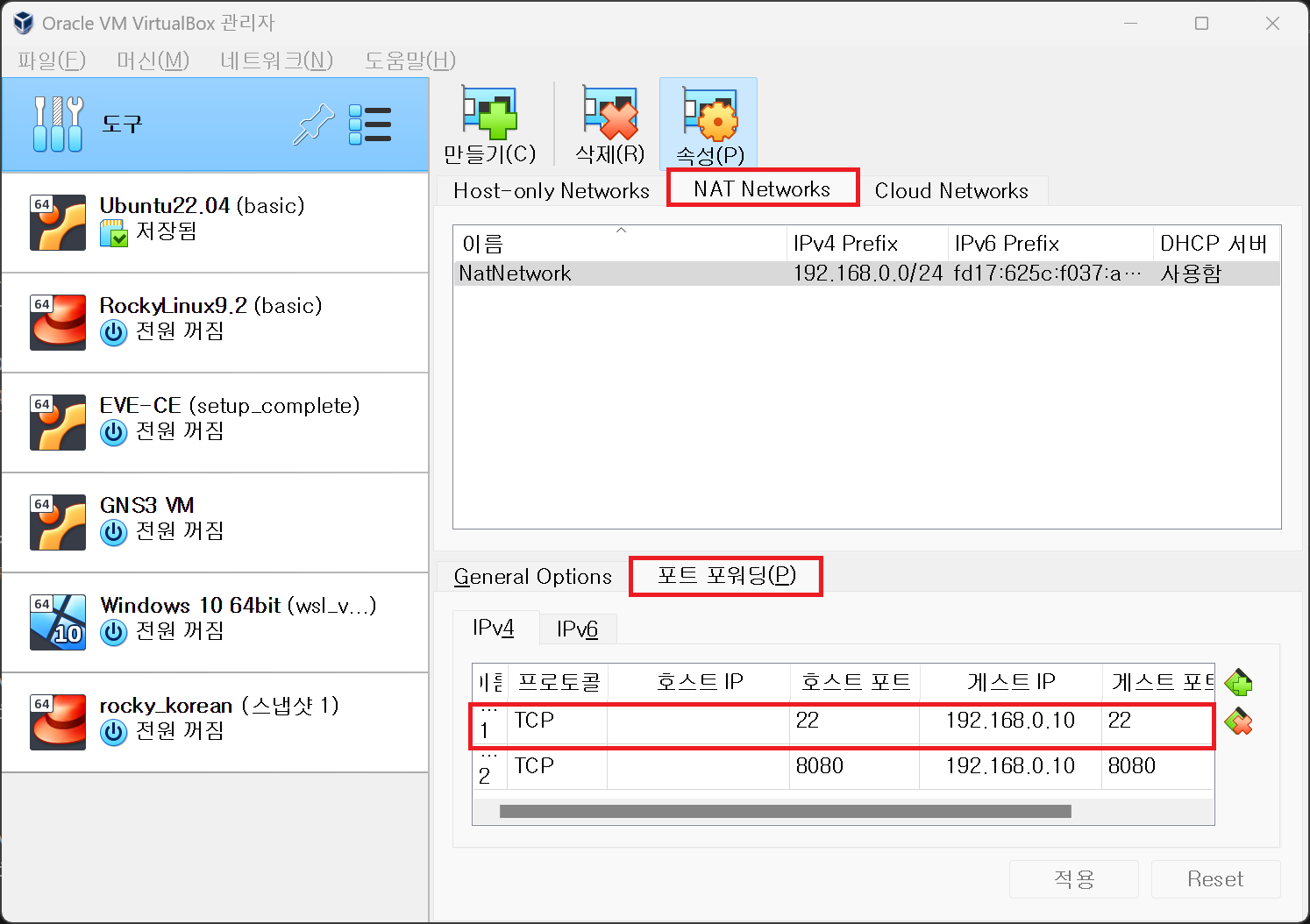
Task: Click the GNS3 VM icon
Action: (x=58, y=522)
